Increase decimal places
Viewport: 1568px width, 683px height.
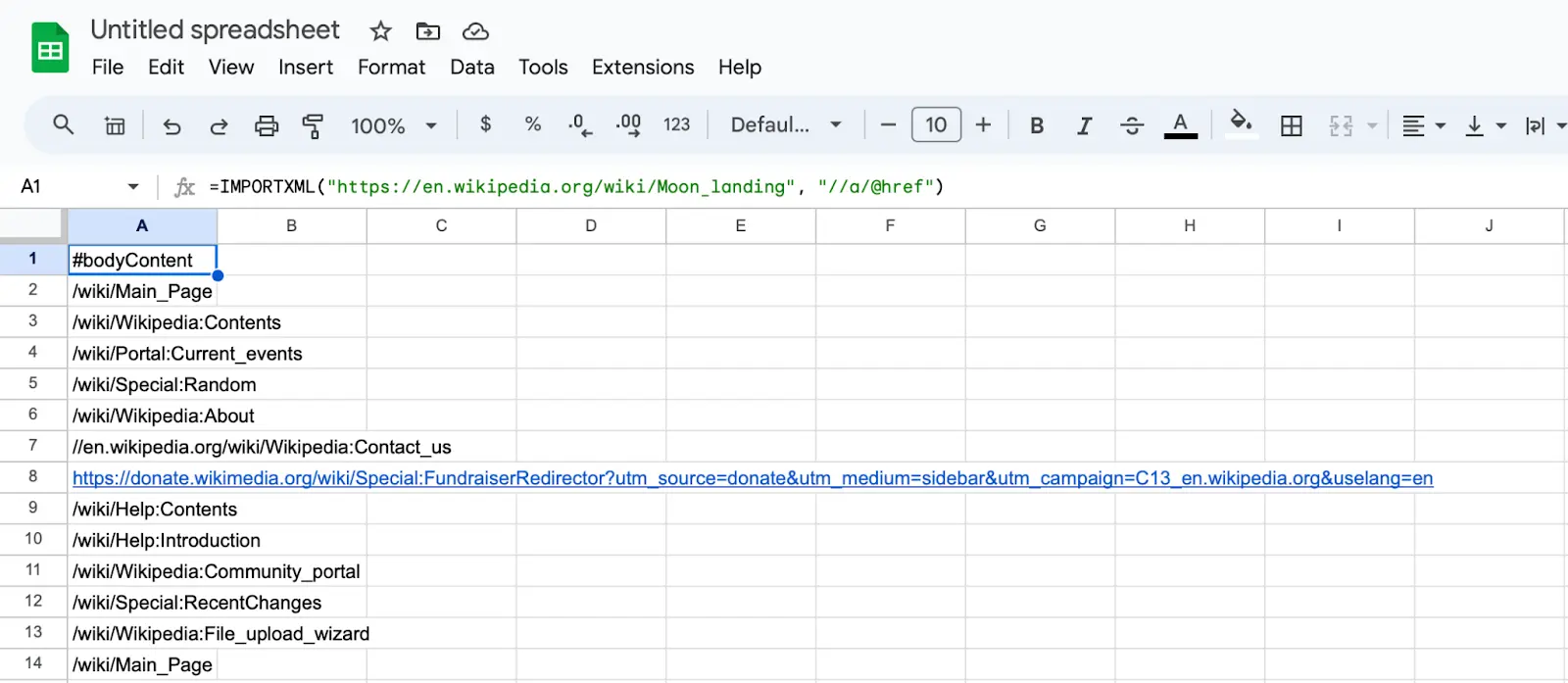628,125
